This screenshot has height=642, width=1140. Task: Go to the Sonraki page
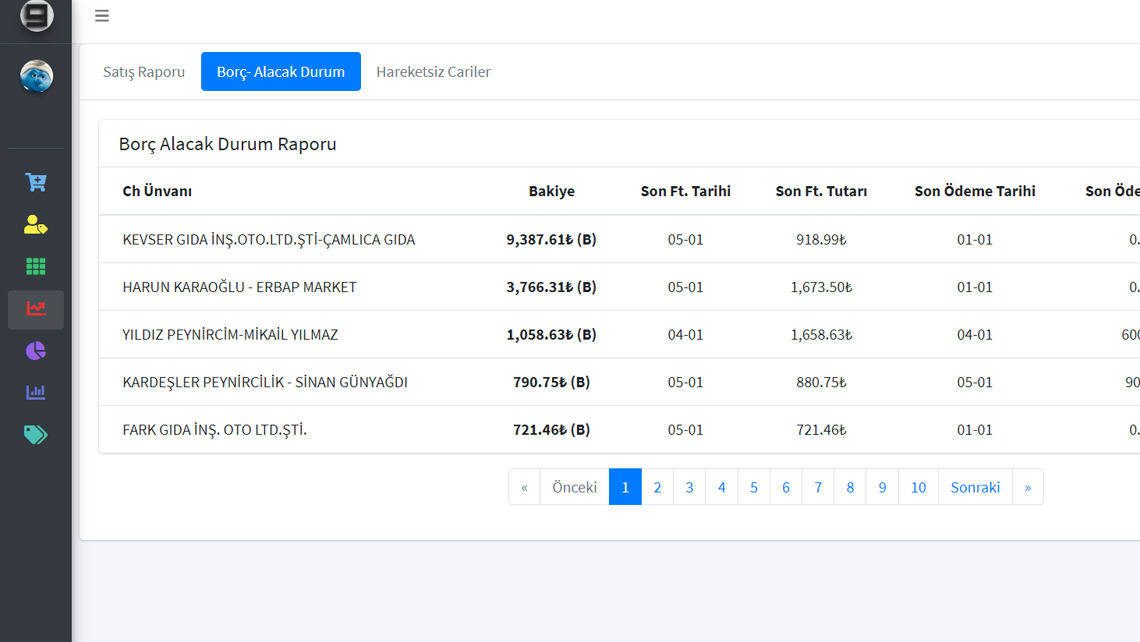[975, 487]
